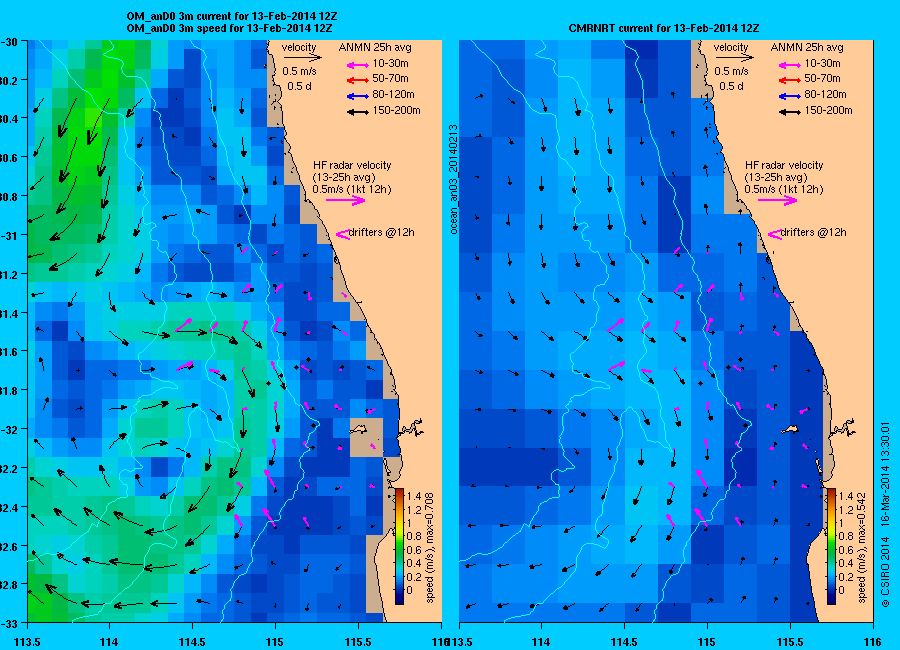The width and height of the screenshot is (900, 650).
Task: Click longitude label 114.5 on left map axis
Action: 192,641
